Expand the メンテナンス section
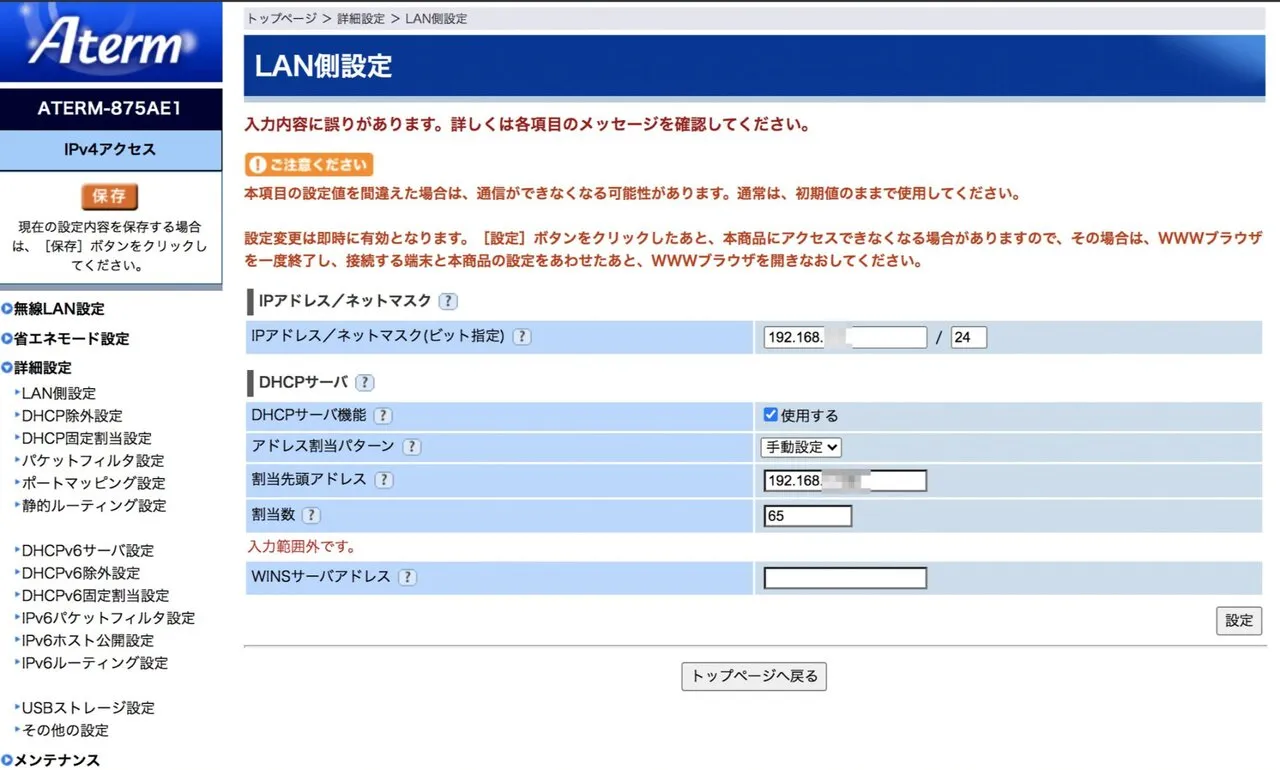 coord(56,760)
